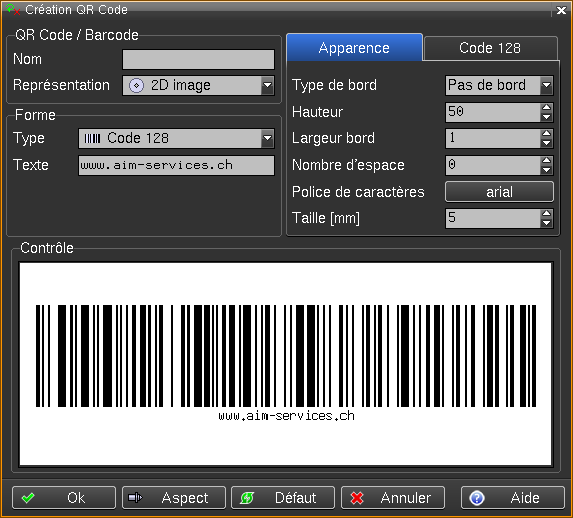Select the Apparence tab
This screenshot has width=573, height=518.
(354, 48)
